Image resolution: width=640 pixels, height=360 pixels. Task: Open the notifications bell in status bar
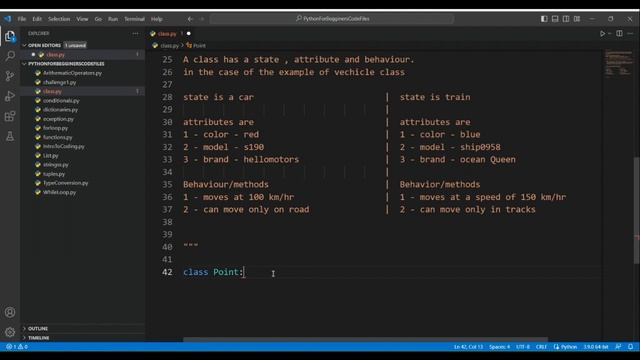(x=631, y=347)
